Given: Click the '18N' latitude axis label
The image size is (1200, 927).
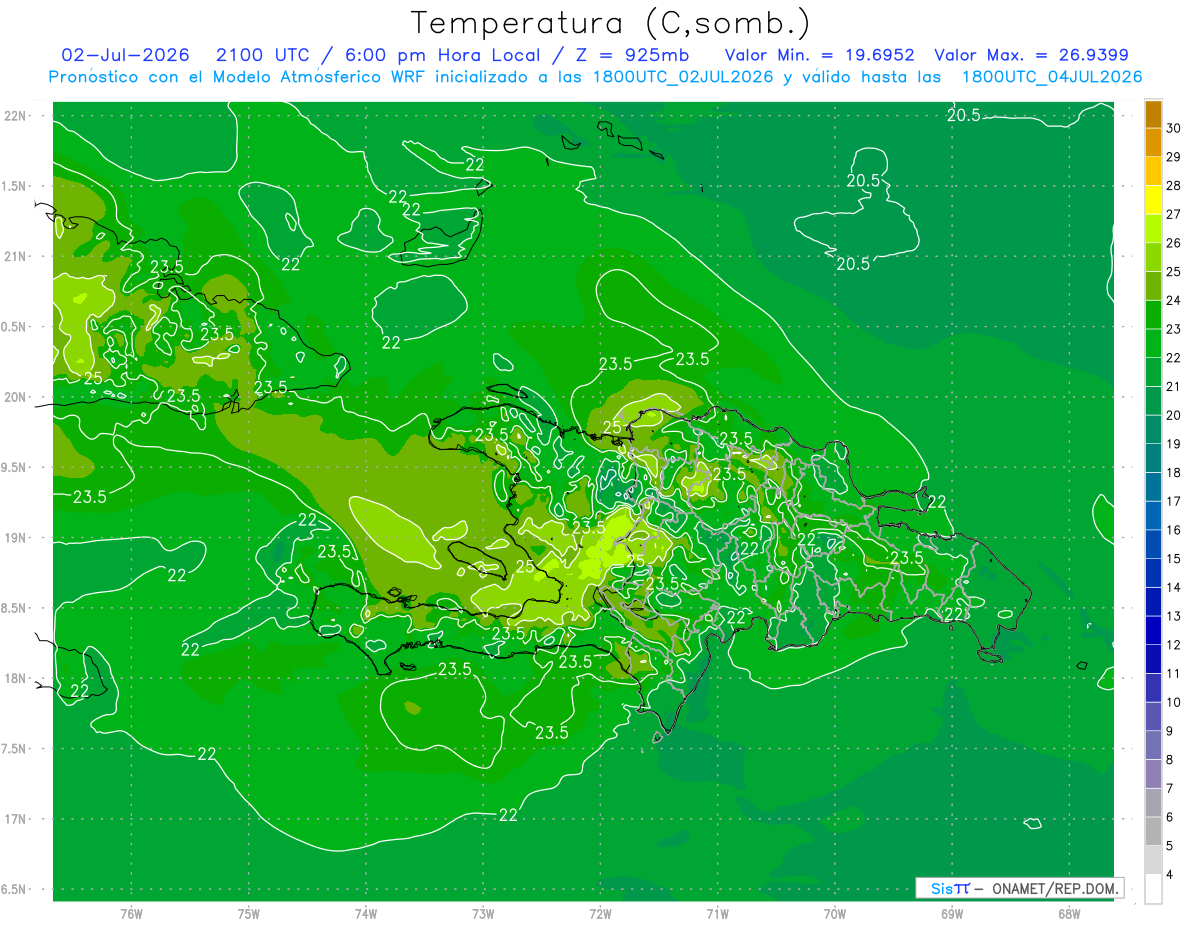Looking at the screenshot, I should (16, 678).
